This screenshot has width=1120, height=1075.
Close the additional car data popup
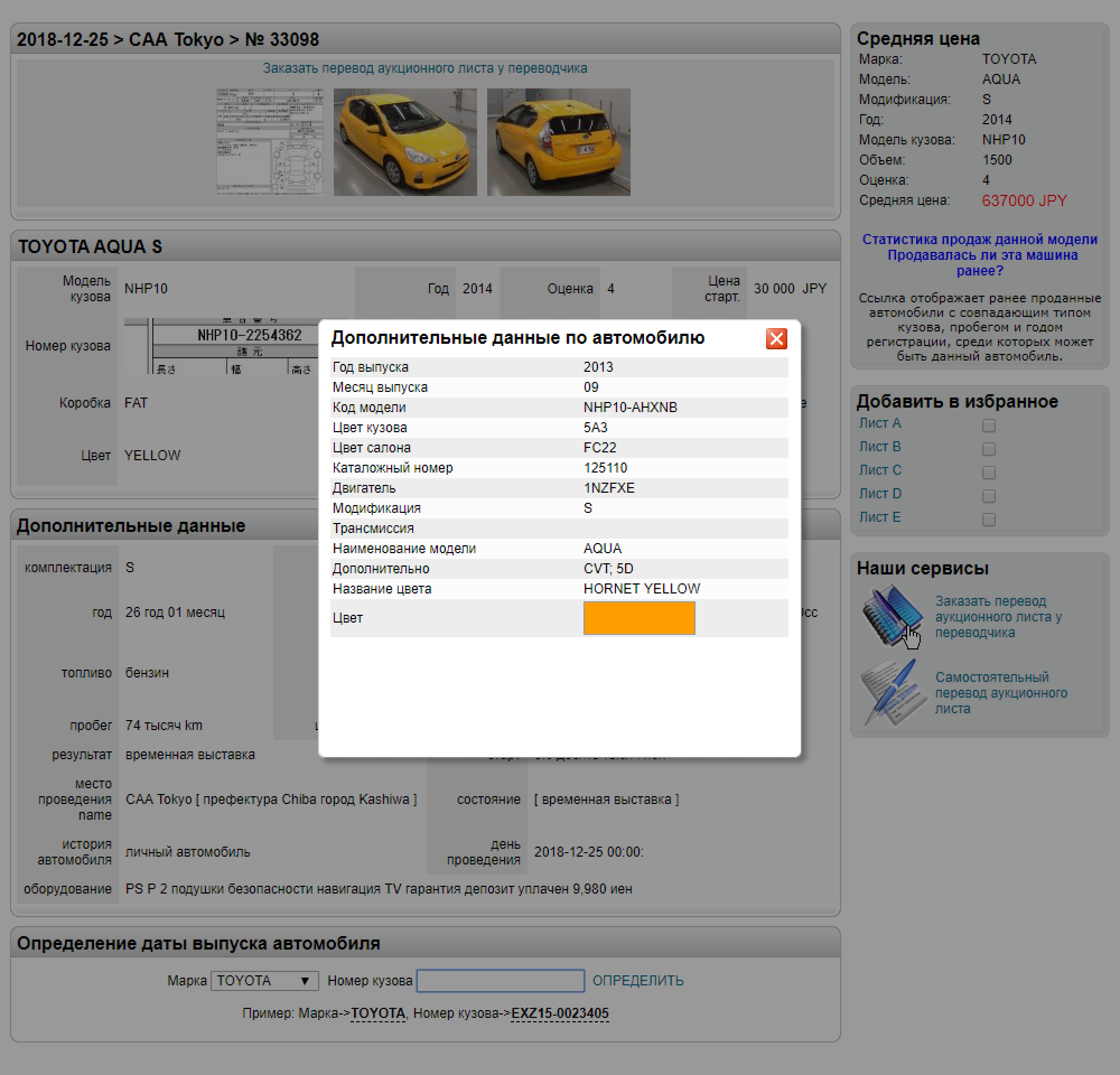pos(776,339)
